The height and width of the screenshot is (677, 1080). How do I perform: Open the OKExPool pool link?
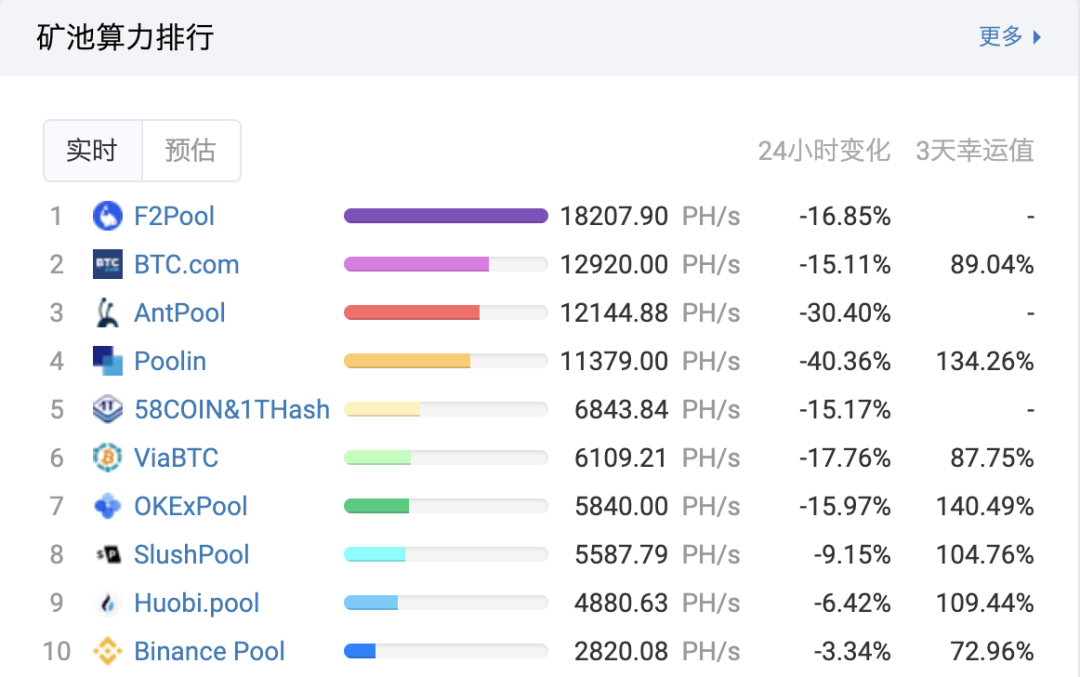pyautogui.click(x=191, y=506)
